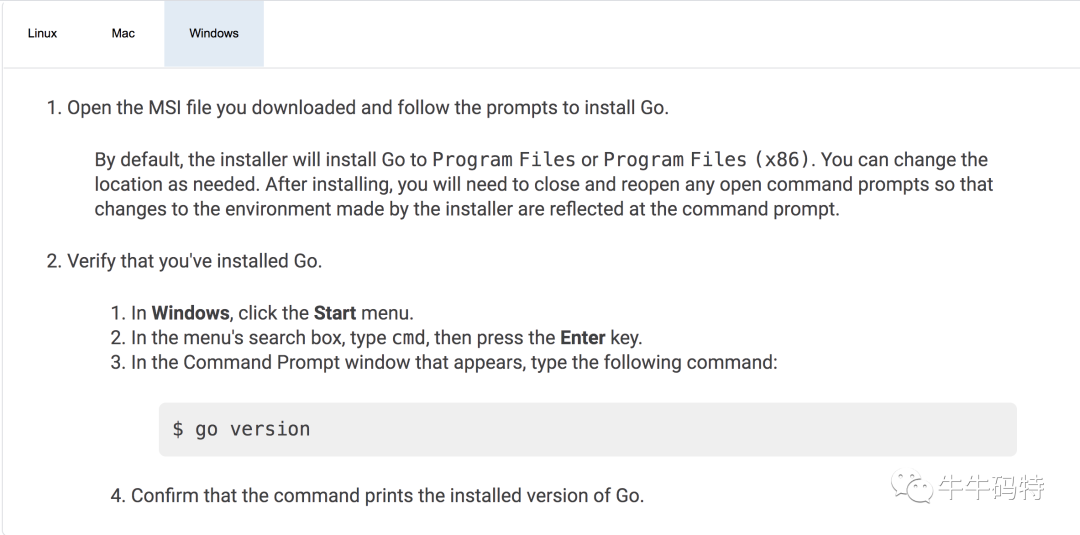Click the bold 'Start' word

tap(335, 313)
